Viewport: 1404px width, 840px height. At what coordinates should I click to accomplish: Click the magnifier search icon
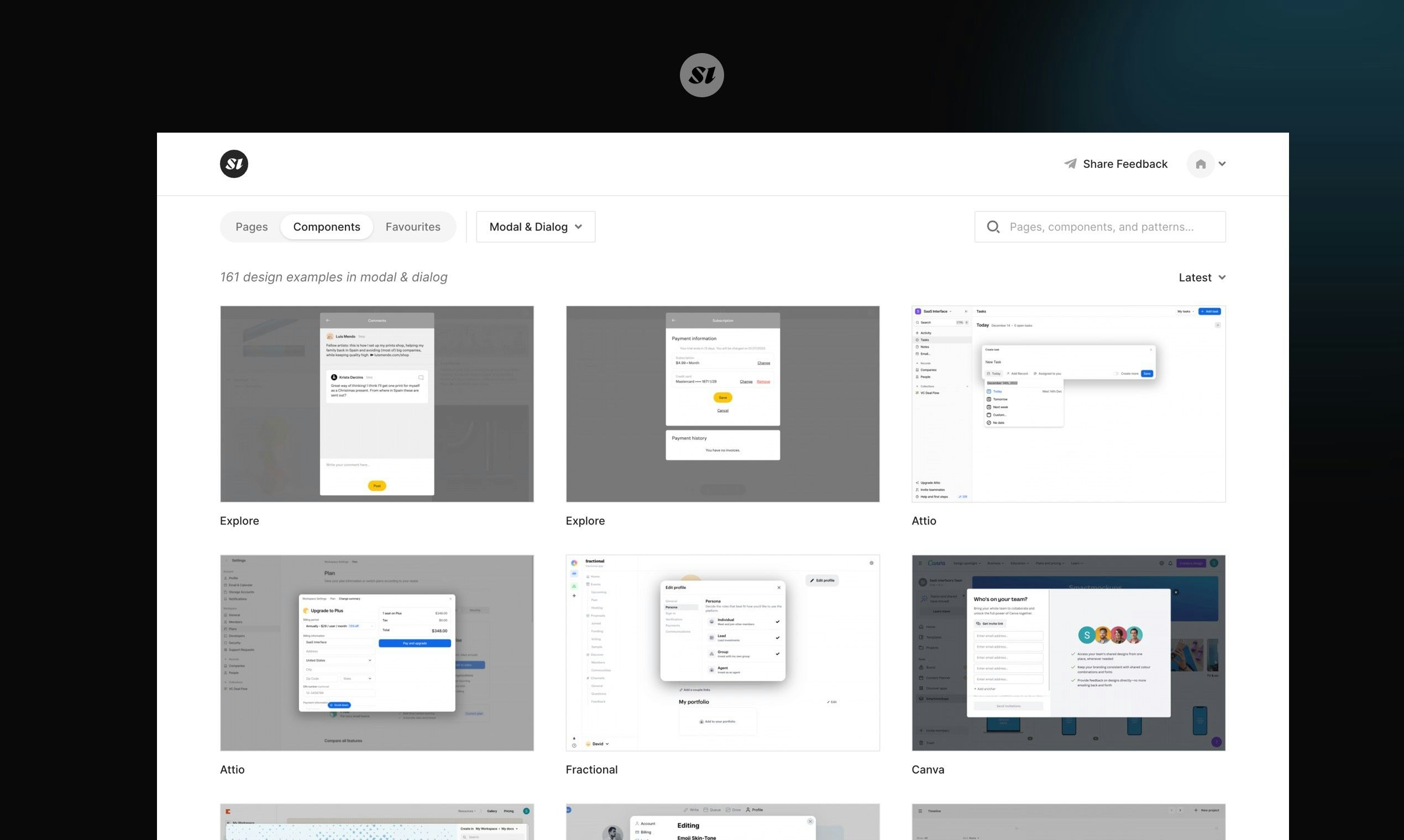click(x=993, y=227)
